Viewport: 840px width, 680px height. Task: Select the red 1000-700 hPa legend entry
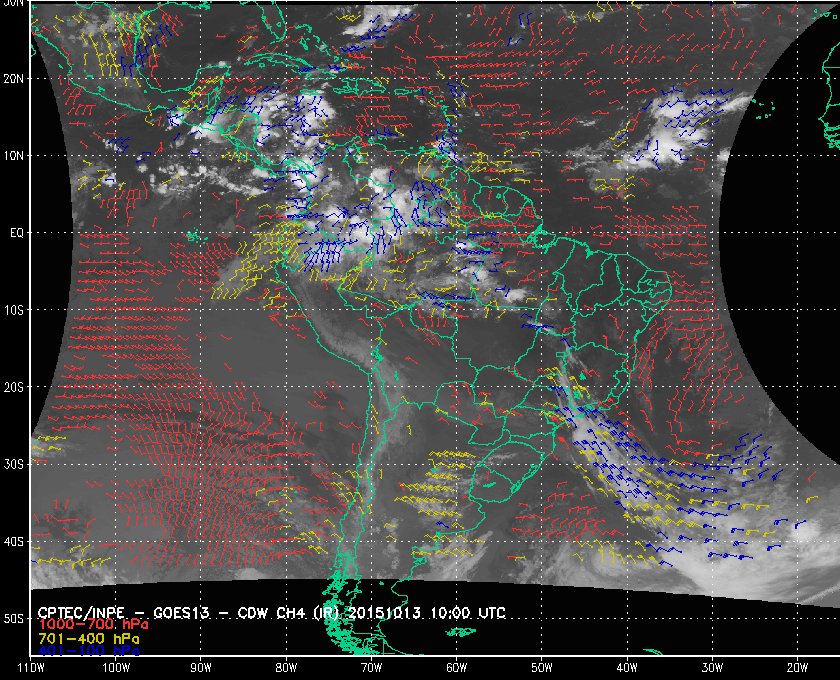coord(93,625)
